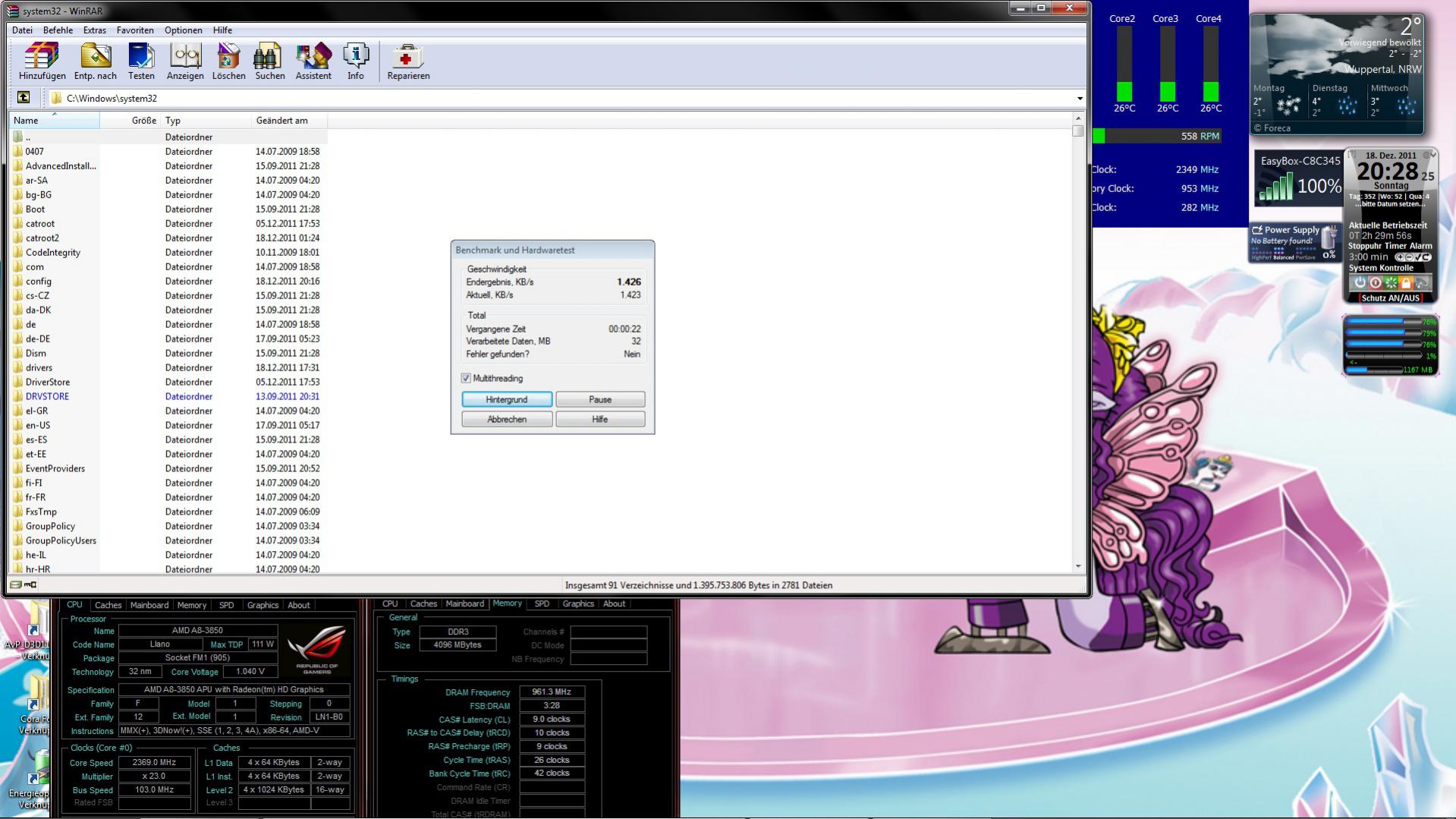This screenshot has width=1456, height=819.
Task: Toggle the Multithreading checkbox
Action: click(x=466, y=378)
